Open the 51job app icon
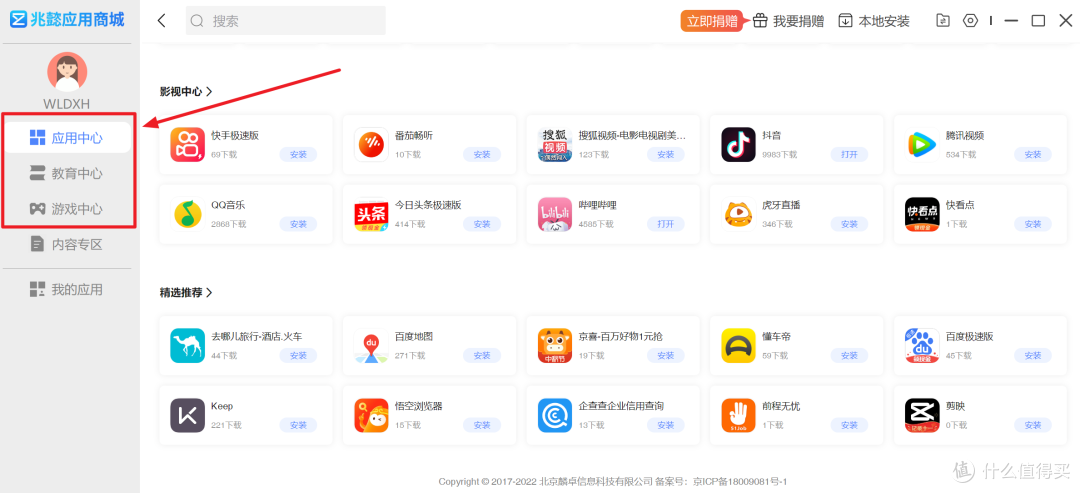The image size is (1080, 493). [x=738, y=415]
